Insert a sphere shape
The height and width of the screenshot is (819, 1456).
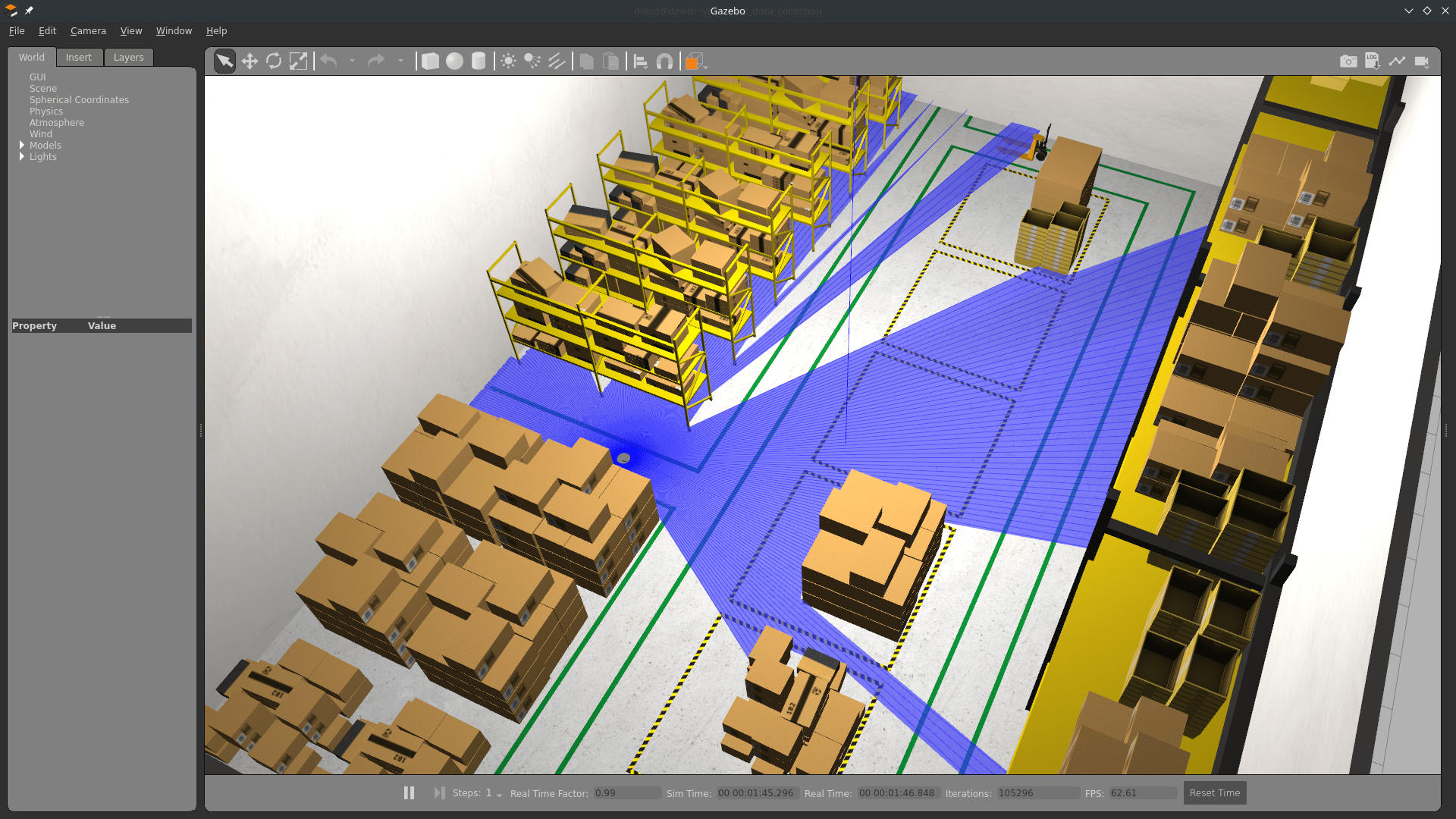454,61
